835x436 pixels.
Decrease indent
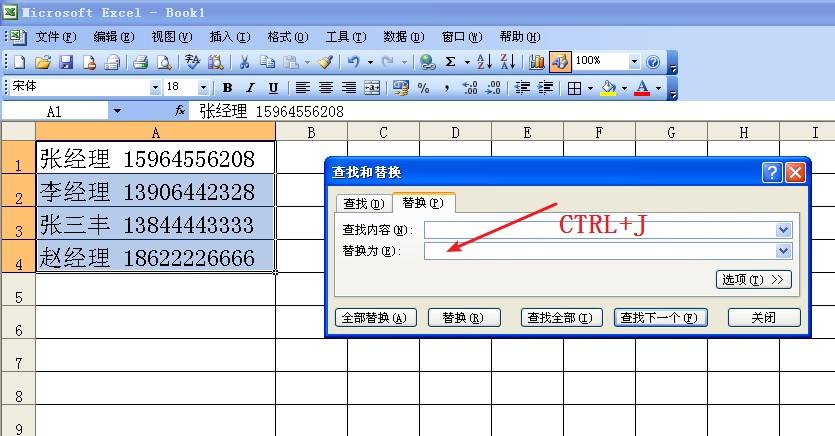[x=522, y=88]
